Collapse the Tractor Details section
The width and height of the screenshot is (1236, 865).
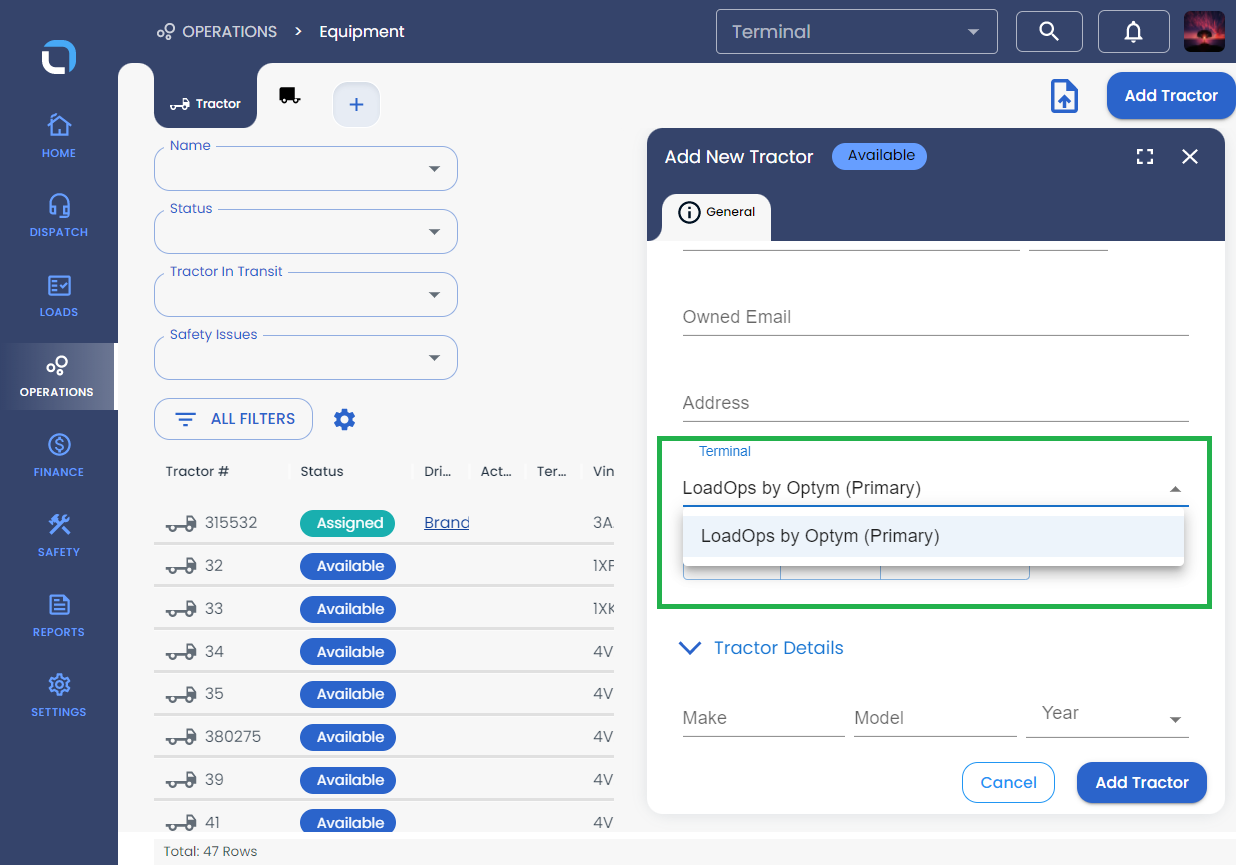point(690,648)
